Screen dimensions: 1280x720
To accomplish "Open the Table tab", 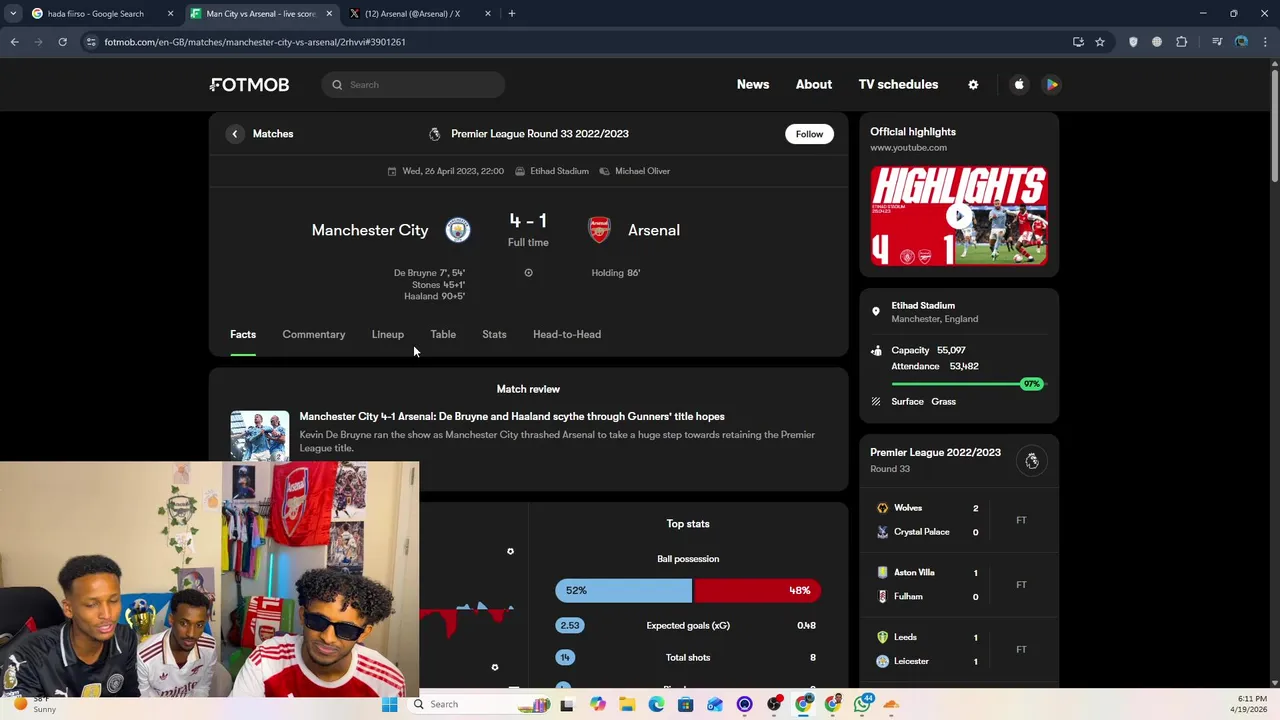I will [443, 334].
